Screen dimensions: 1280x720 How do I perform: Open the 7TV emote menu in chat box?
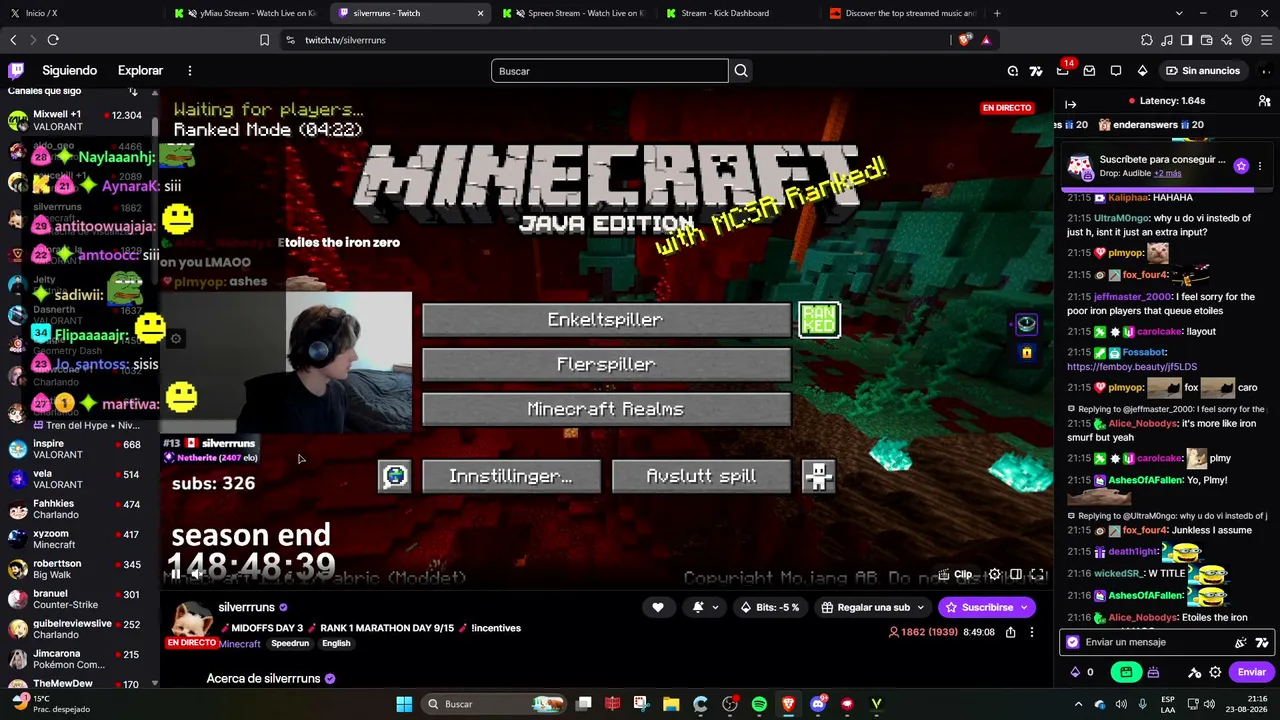pyautogui.click(x=1262, y=643)
